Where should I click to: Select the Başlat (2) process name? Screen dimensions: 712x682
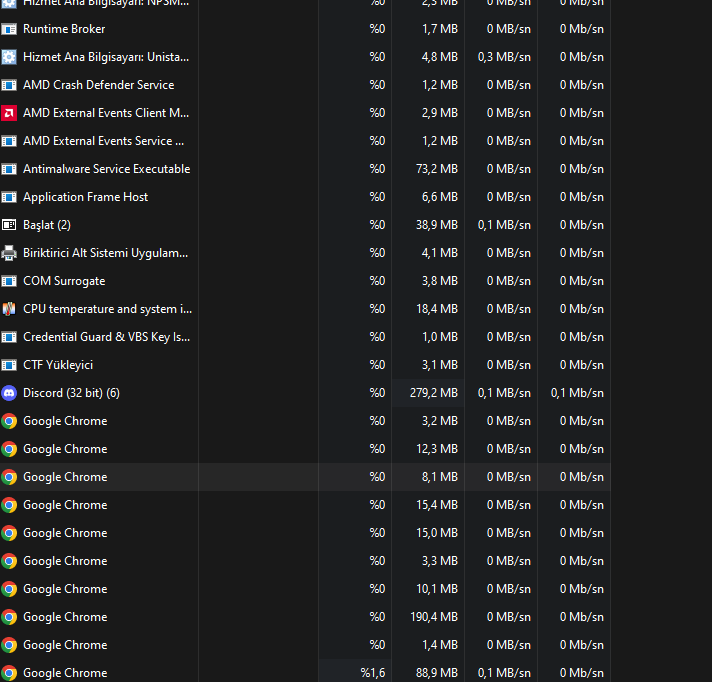(47, 225)
